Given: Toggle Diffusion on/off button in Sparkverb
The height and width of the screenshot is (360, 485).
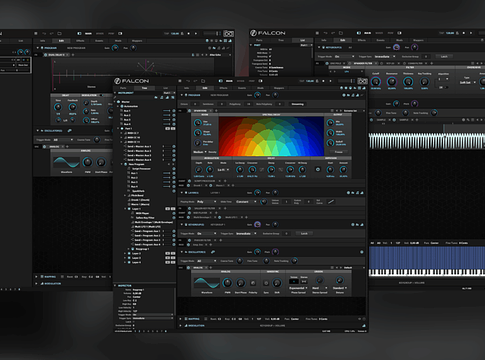Looking at the screenshot, I should click(x=318, y=169).
